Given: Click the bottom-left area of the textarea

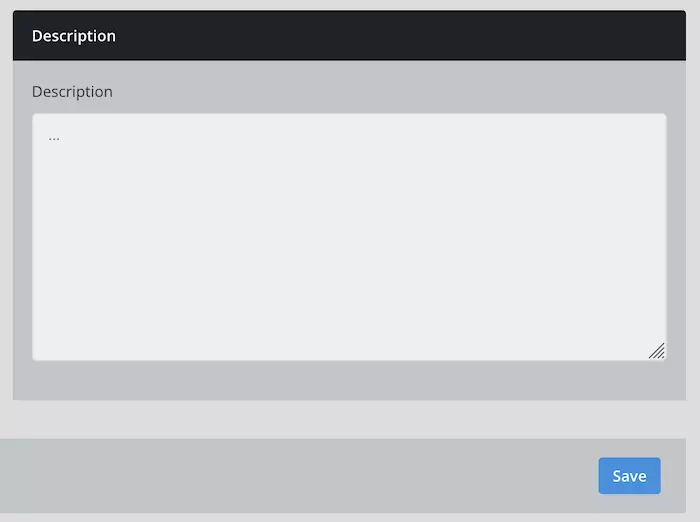Looking at the screenshot, I should (60, 340).
